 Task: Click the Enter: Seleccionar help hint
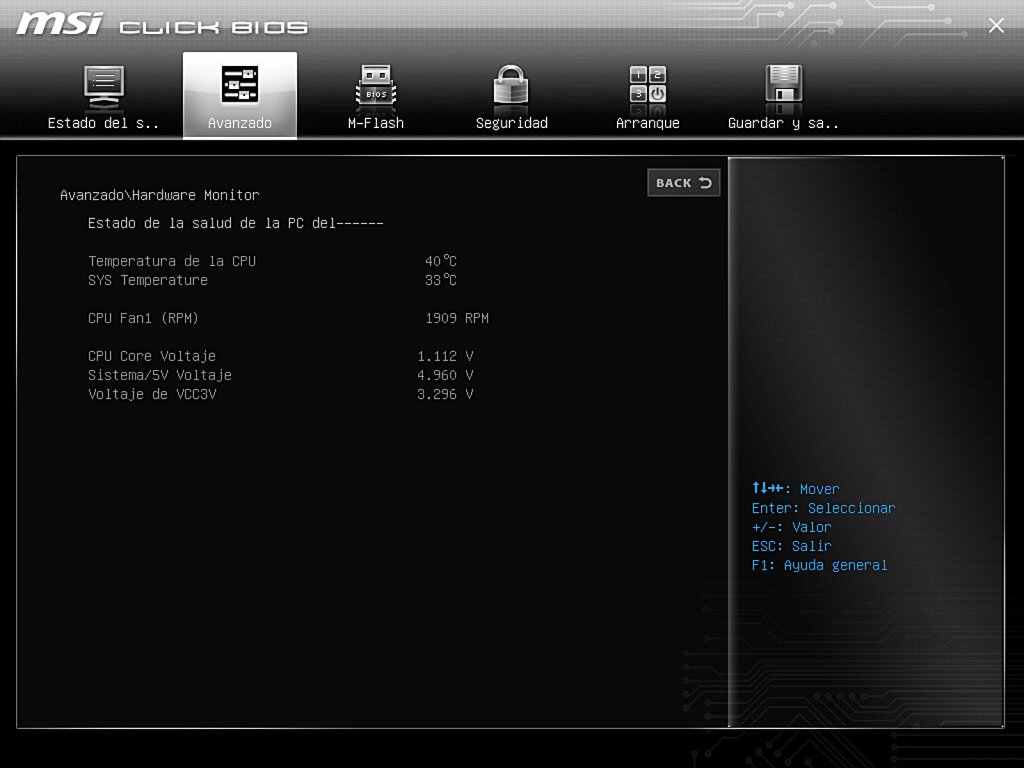[x=824, y=508]
